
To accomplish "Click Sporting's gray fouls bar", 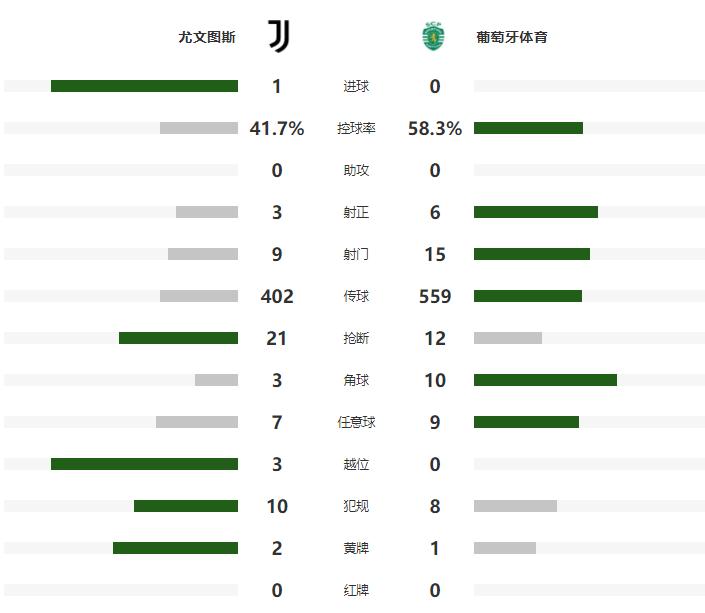I will [515, 506].
